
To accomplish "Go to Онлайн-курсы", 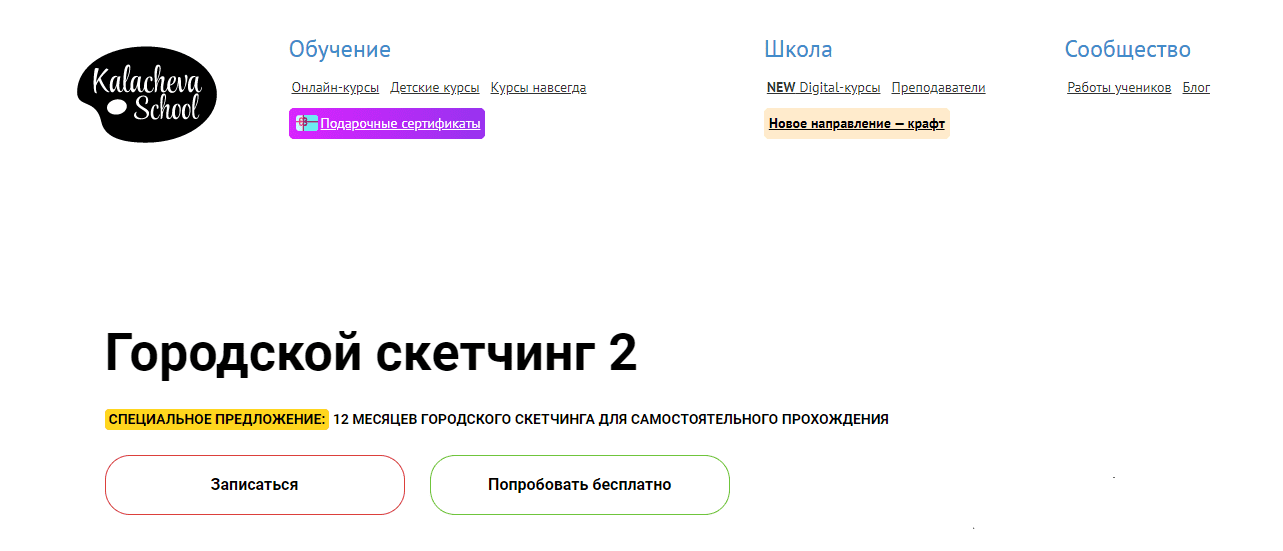I will pos(335,88).
